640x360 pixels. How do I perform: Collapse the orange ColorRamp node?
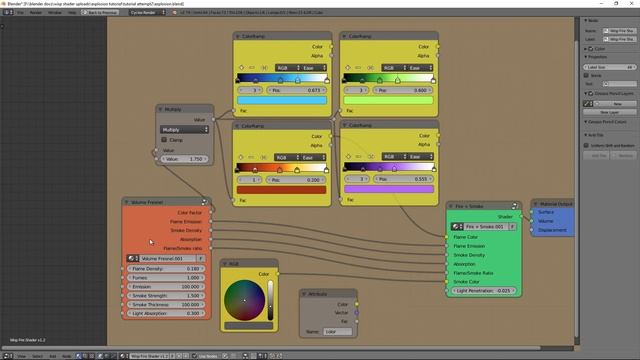point(237,126)
